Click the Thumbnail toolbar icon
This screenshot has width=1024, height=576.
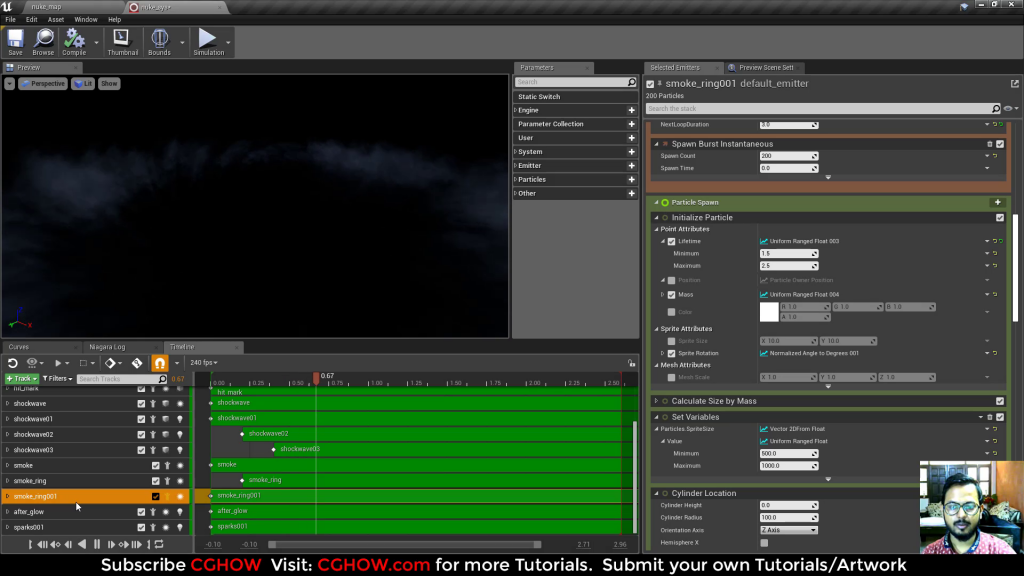click(121, 40)
